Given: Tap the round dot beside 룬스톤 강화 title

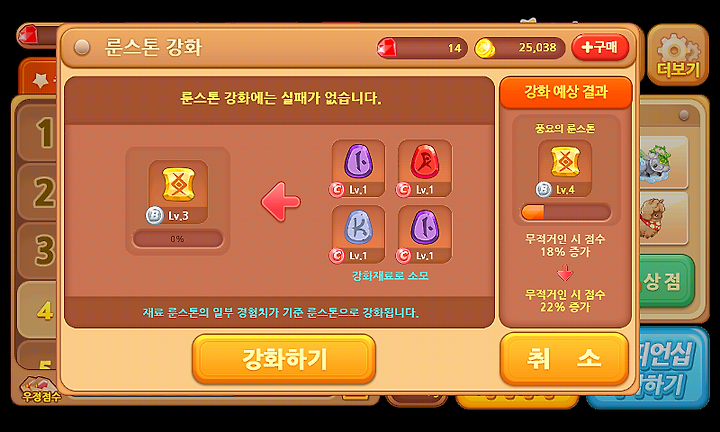Looking at the screenshot, I should 82,47.
